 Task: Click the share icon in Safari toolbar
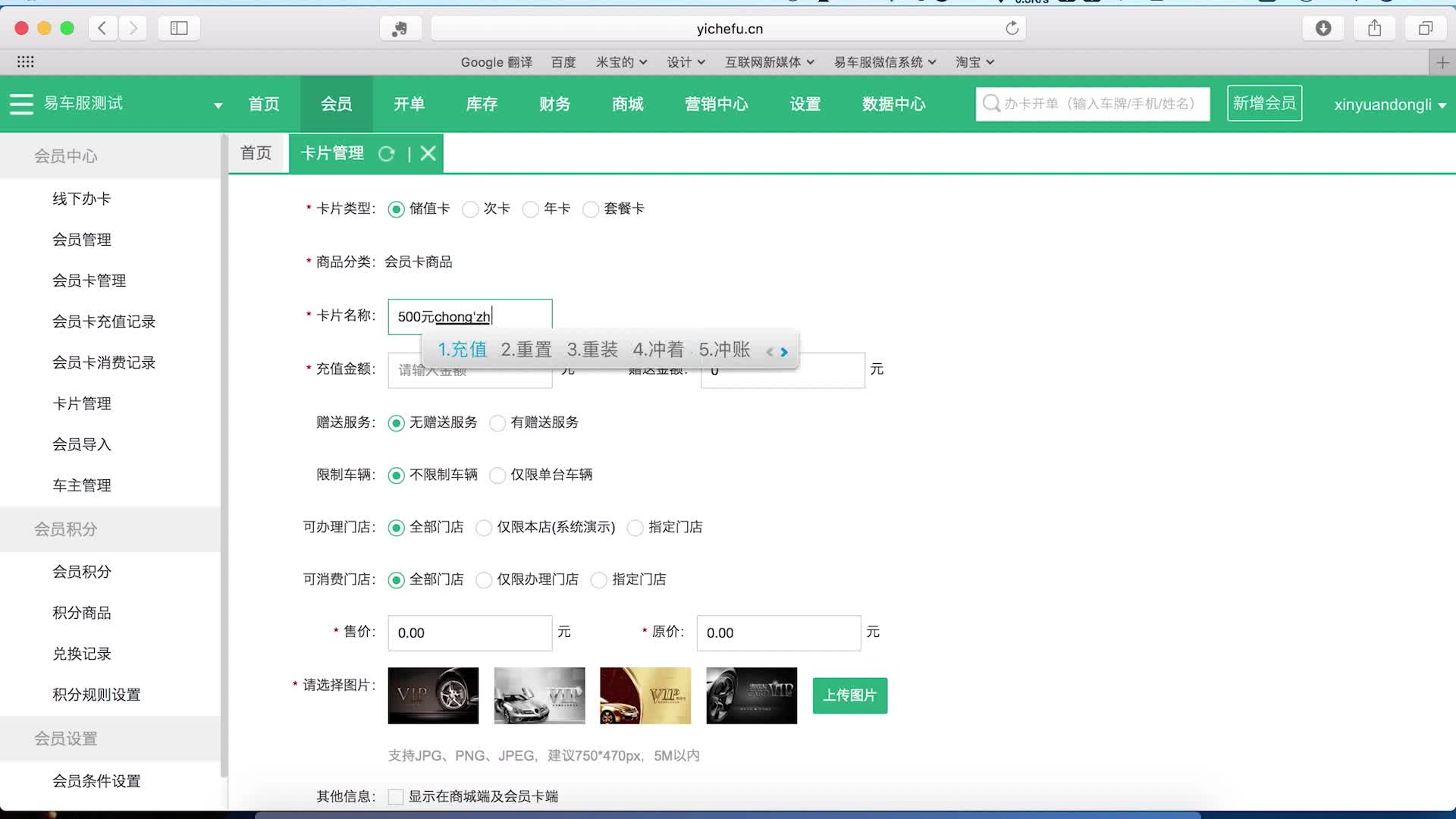pyautogui.click(x=1374, y=28)
